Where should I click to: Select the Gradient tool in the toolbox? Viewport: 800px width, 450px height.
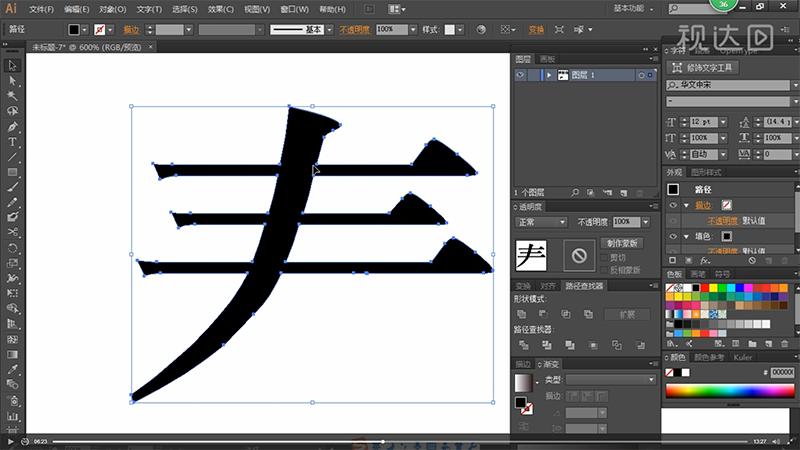(12, 355)
